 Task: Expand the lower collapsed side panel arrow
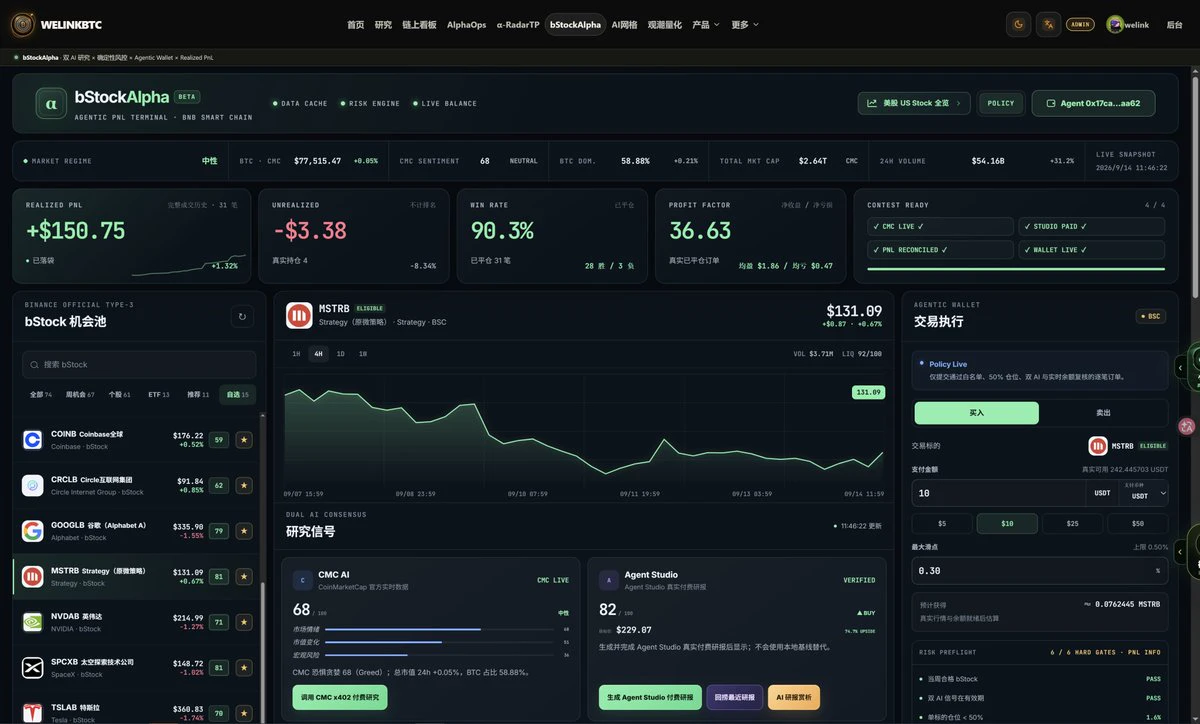1180,551
